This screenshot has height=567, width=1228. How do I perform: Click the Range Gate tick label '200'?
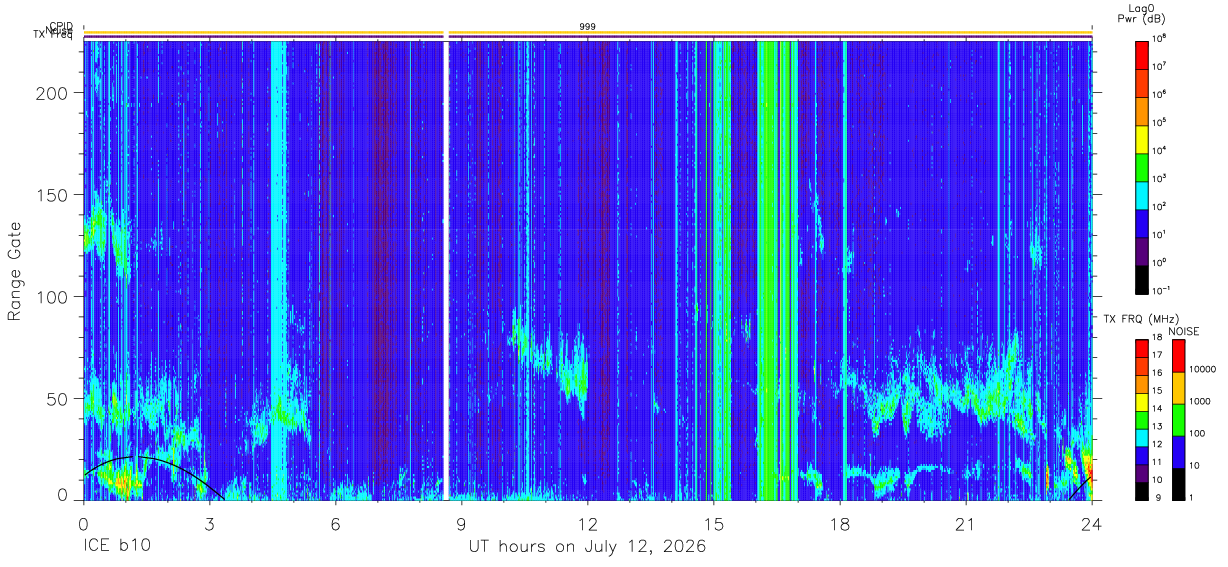[x=54, y=93]
